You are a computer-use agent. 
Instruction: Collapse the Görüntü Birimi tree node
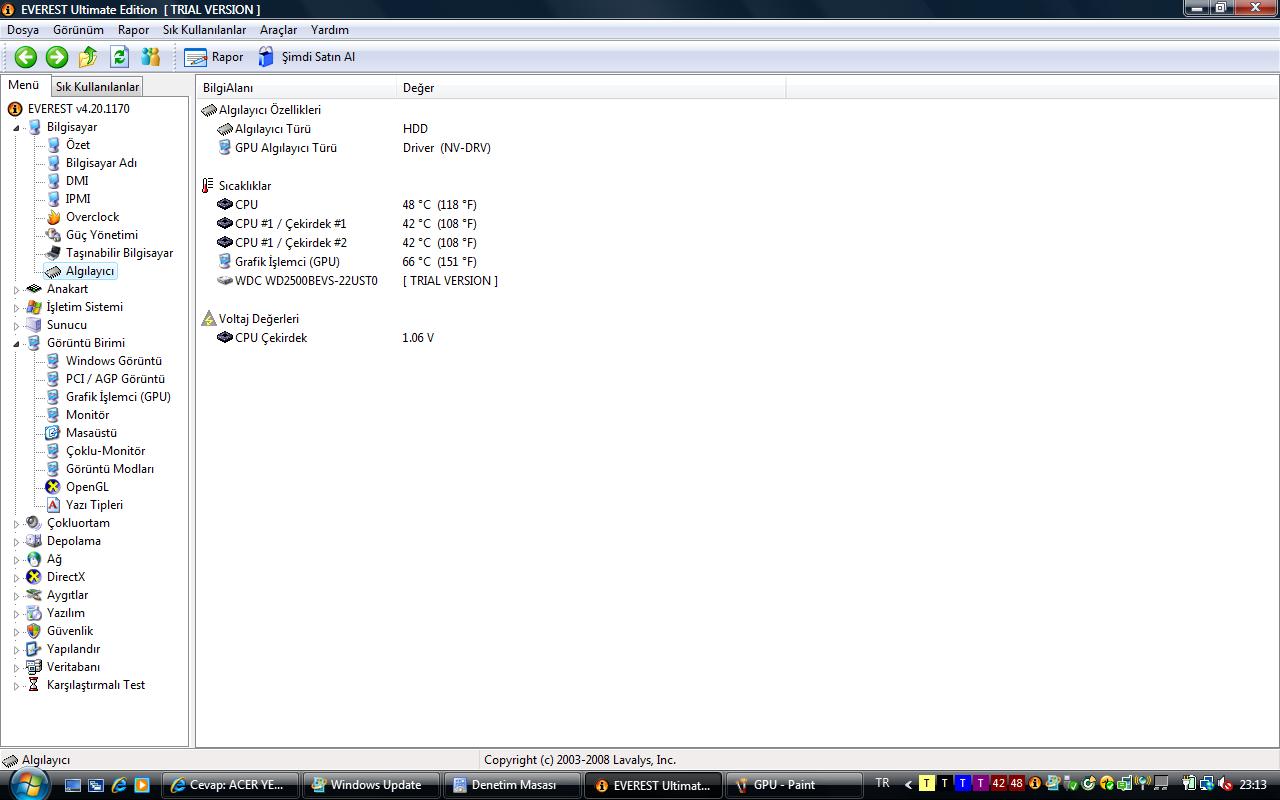(16, 344)
